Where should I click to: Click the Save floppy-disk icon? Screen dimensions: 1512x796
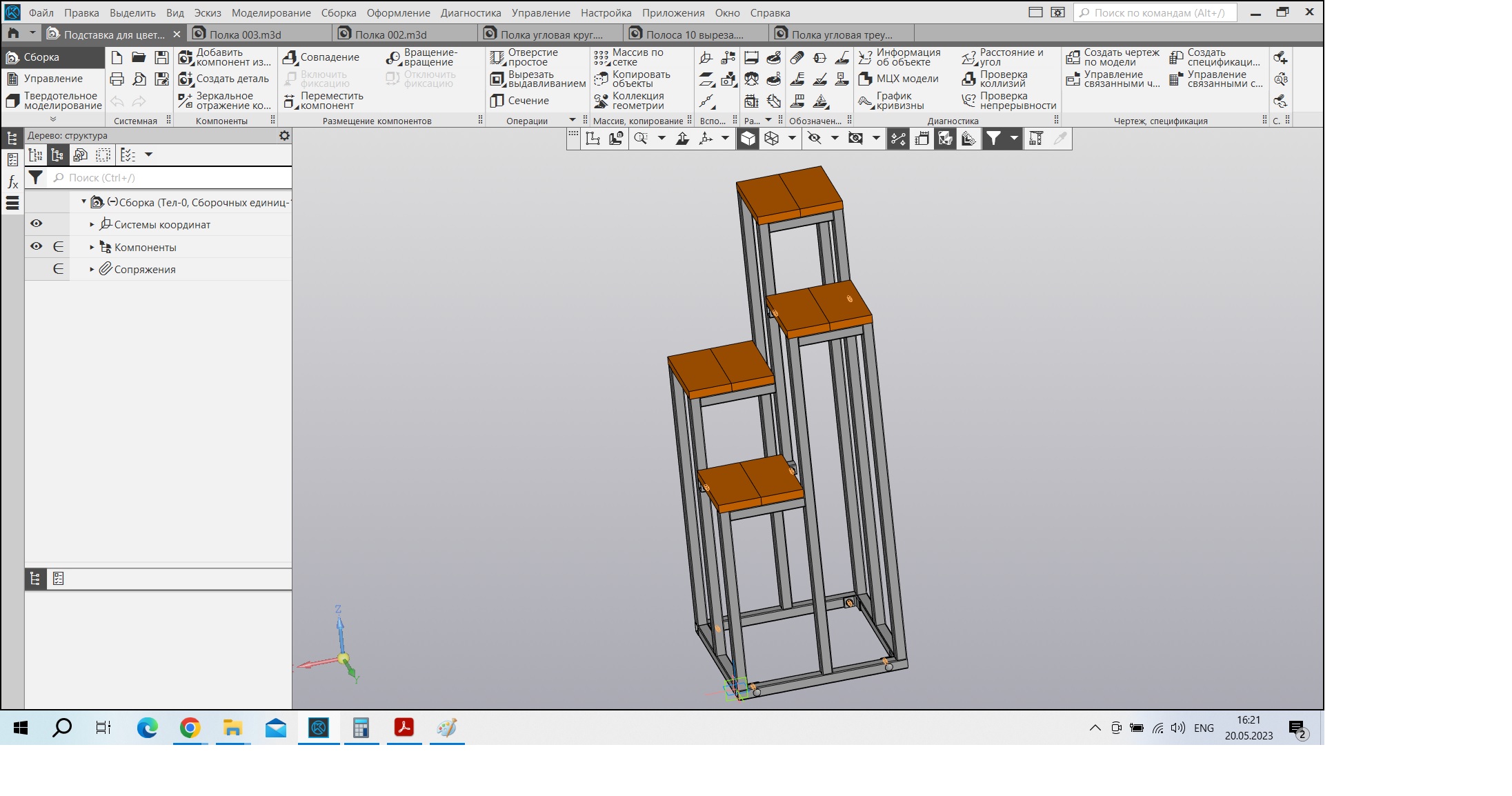[161, 58]
